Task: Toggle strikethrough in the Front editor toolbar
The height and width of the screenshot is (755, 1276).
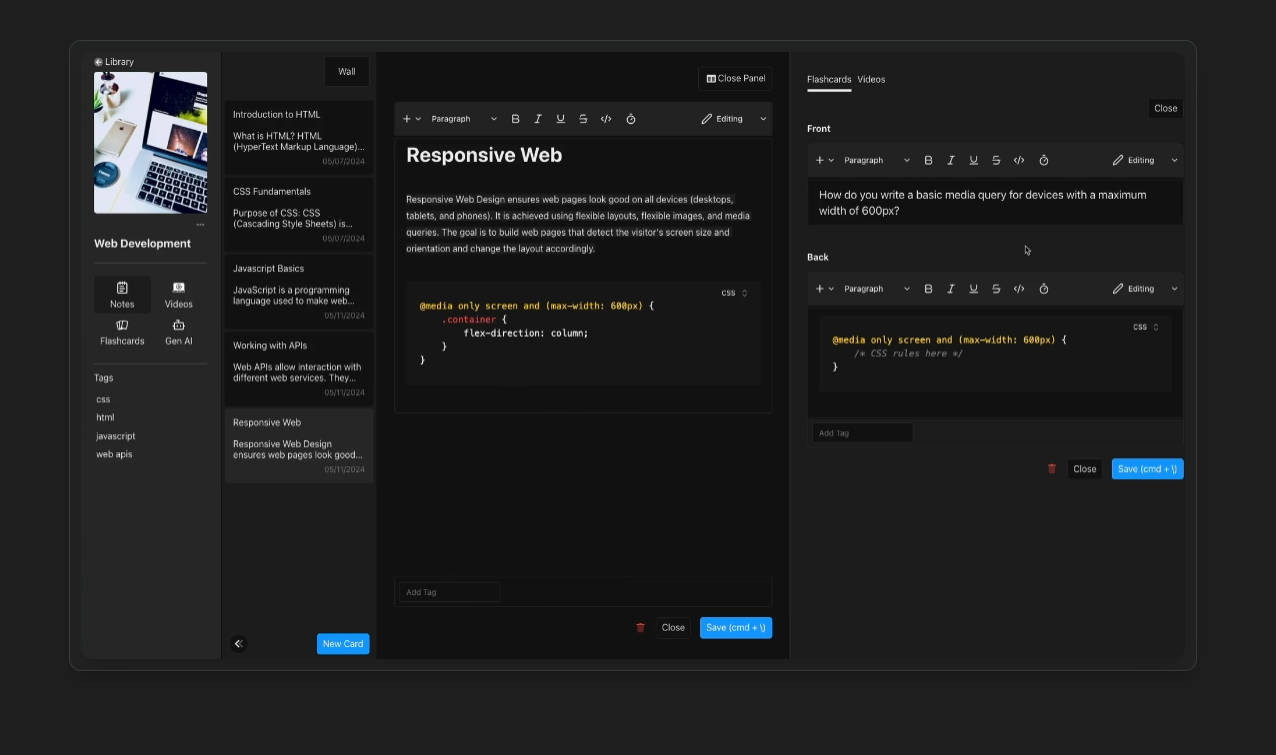Action: click(996, 160)
